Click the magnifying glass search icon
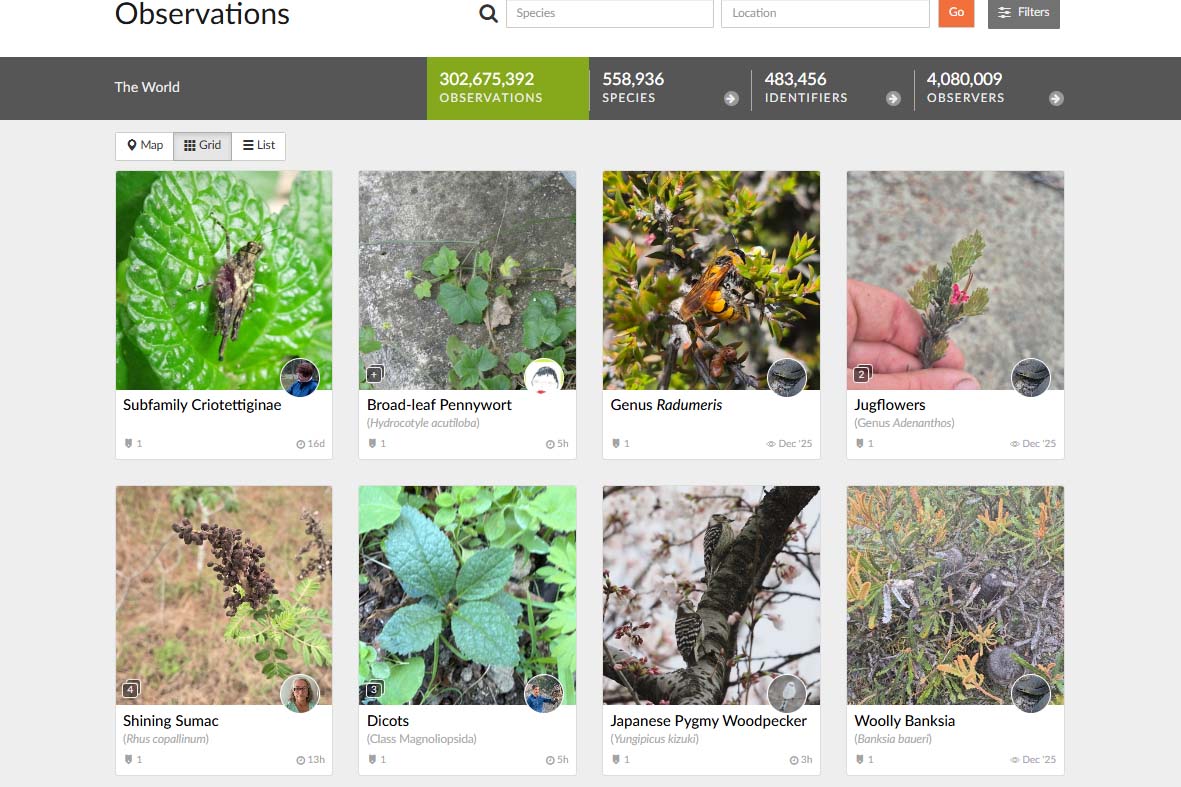1181x787 pixels. [x=488, y=13]
